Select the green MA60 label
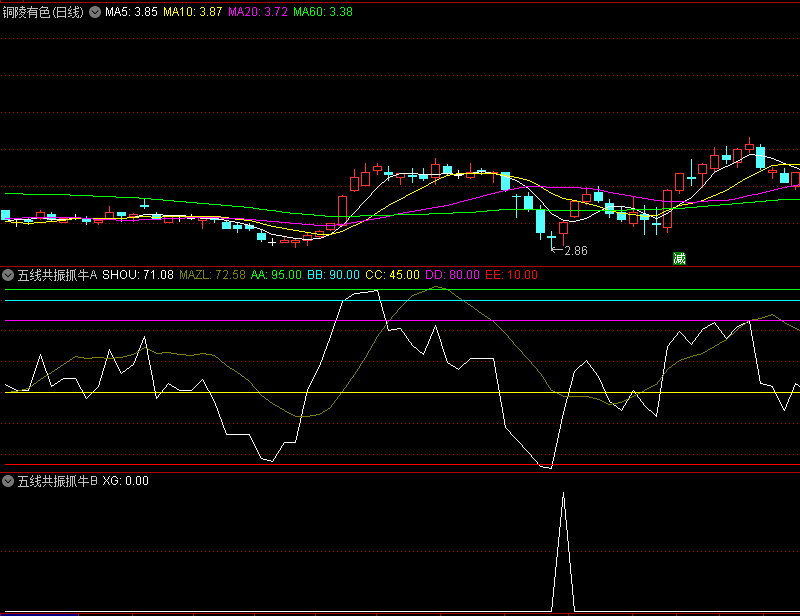The width and height of the screenshot is (800, 616). coord(321,13)
